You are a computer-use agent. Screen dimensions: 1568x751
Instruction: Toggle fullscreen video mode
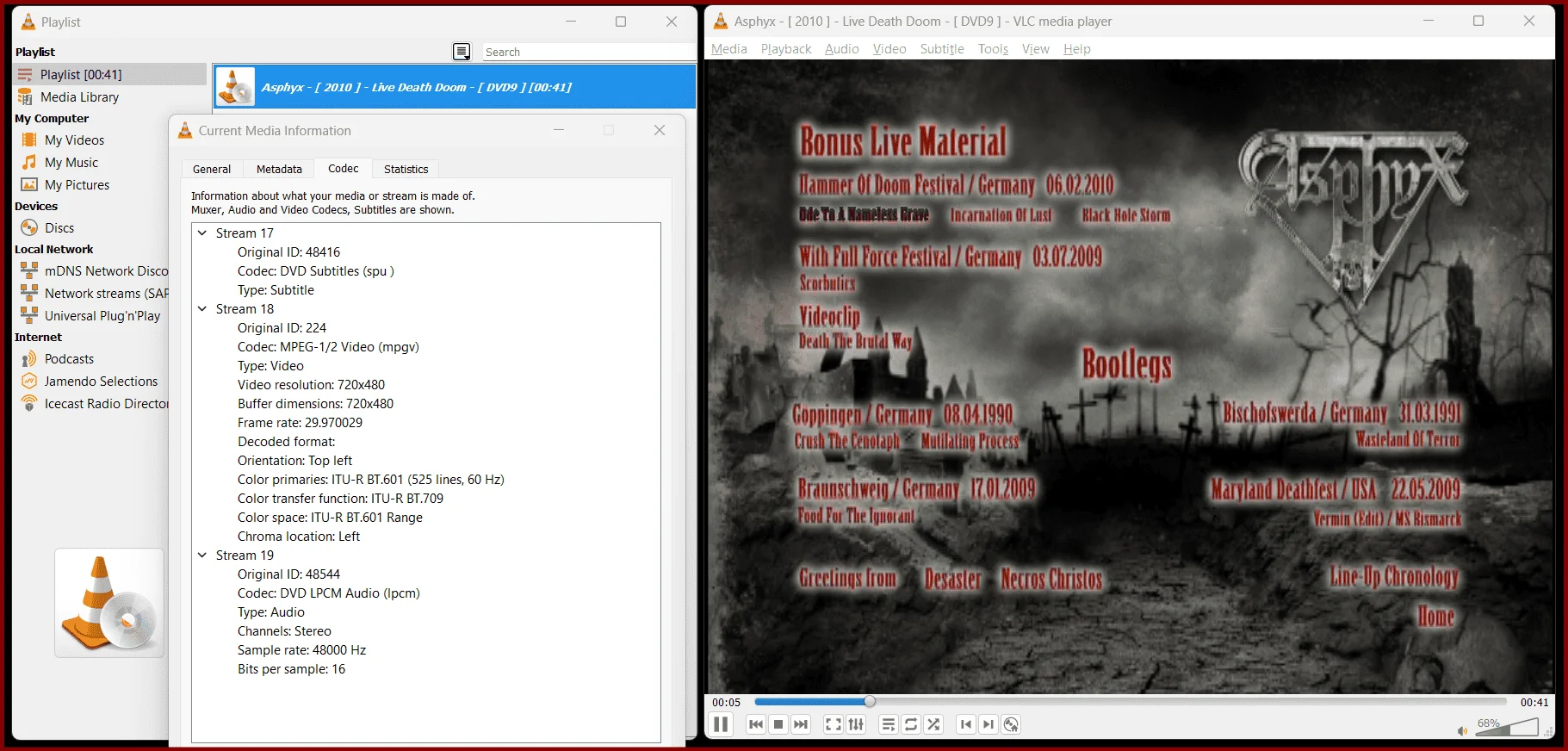834,724
